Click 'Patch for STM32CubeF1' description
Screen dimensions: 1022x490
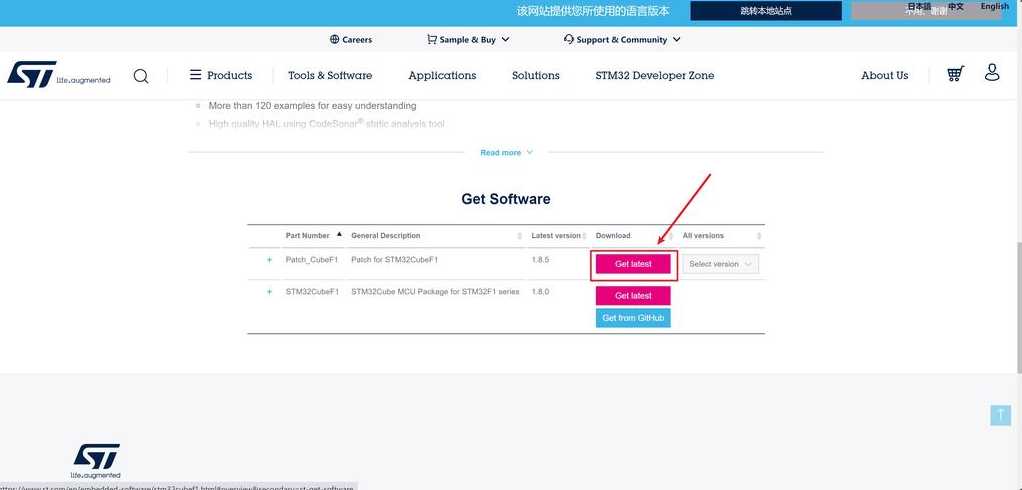[x=394, y=259]
